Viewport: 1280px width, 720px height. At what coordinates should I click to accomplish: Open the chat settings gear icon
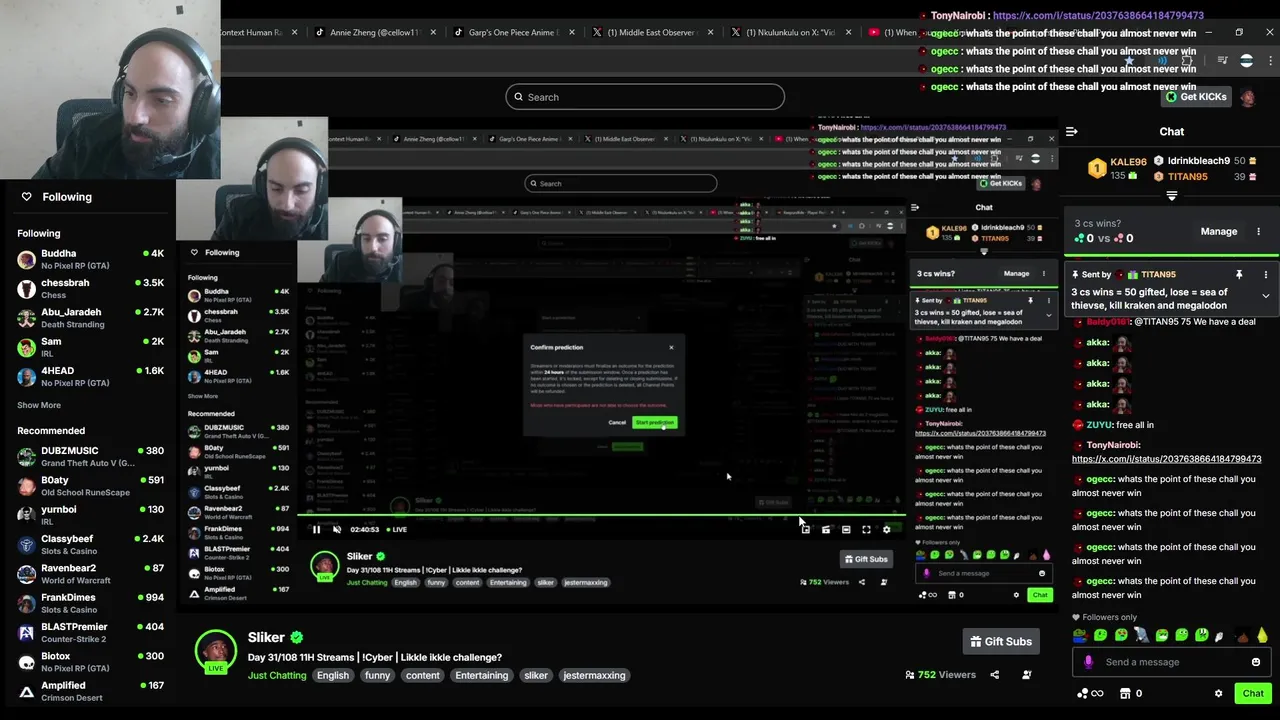click(x=1218, y=693)
